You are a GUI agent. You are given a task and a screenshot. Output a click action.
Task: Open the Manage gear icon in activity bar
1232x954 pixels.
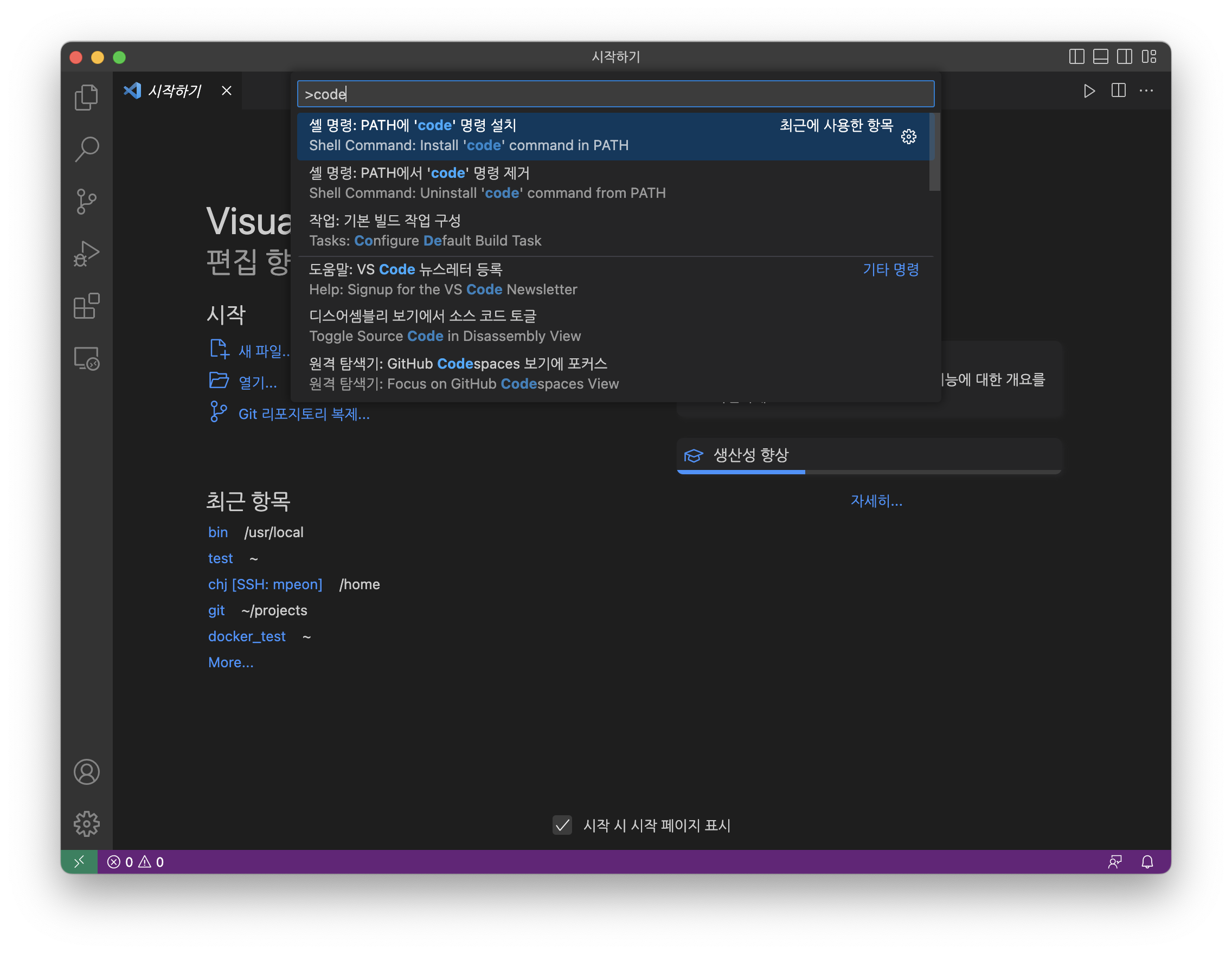pyautogui.click(x=86, y=824)
